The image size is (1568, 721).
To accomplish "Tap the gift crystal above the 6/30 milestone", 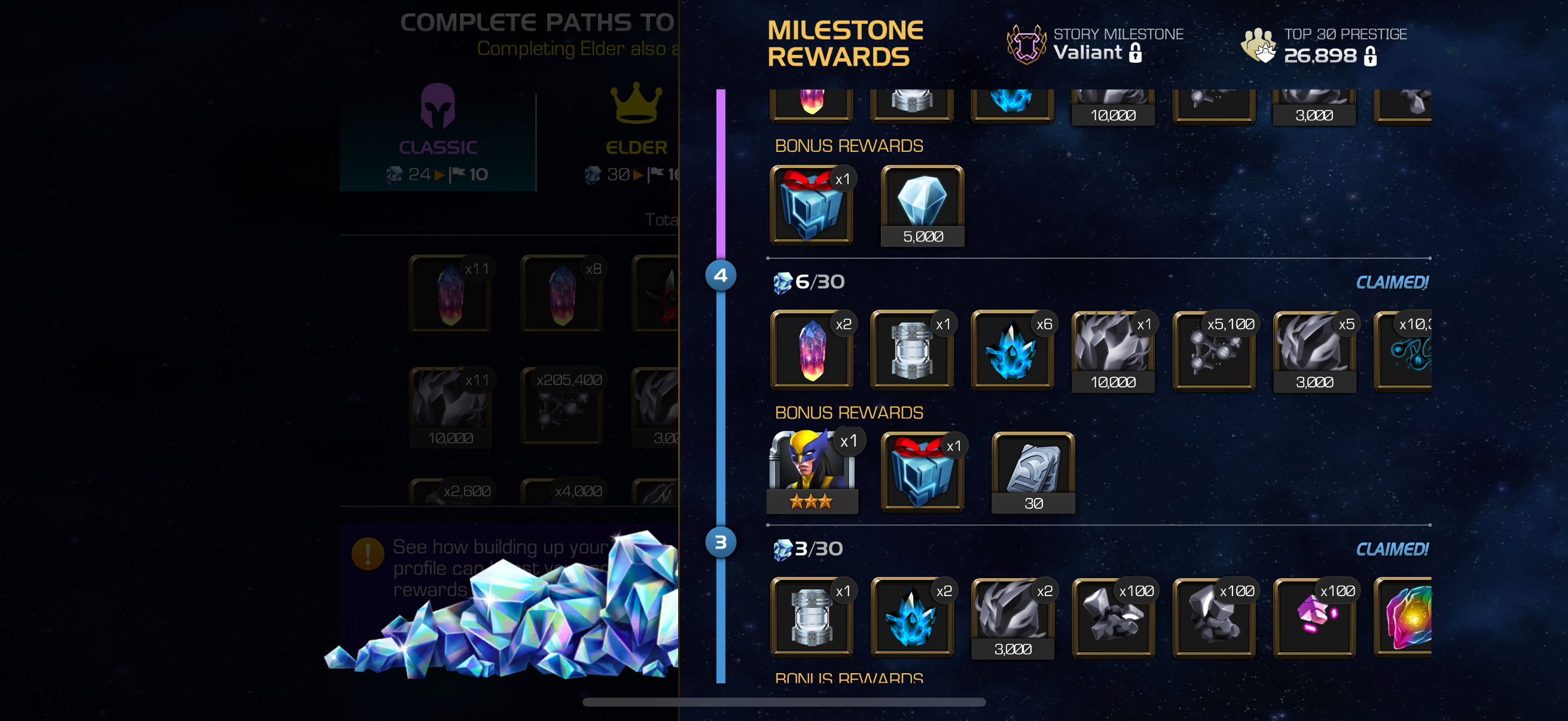I will [812, 204].
